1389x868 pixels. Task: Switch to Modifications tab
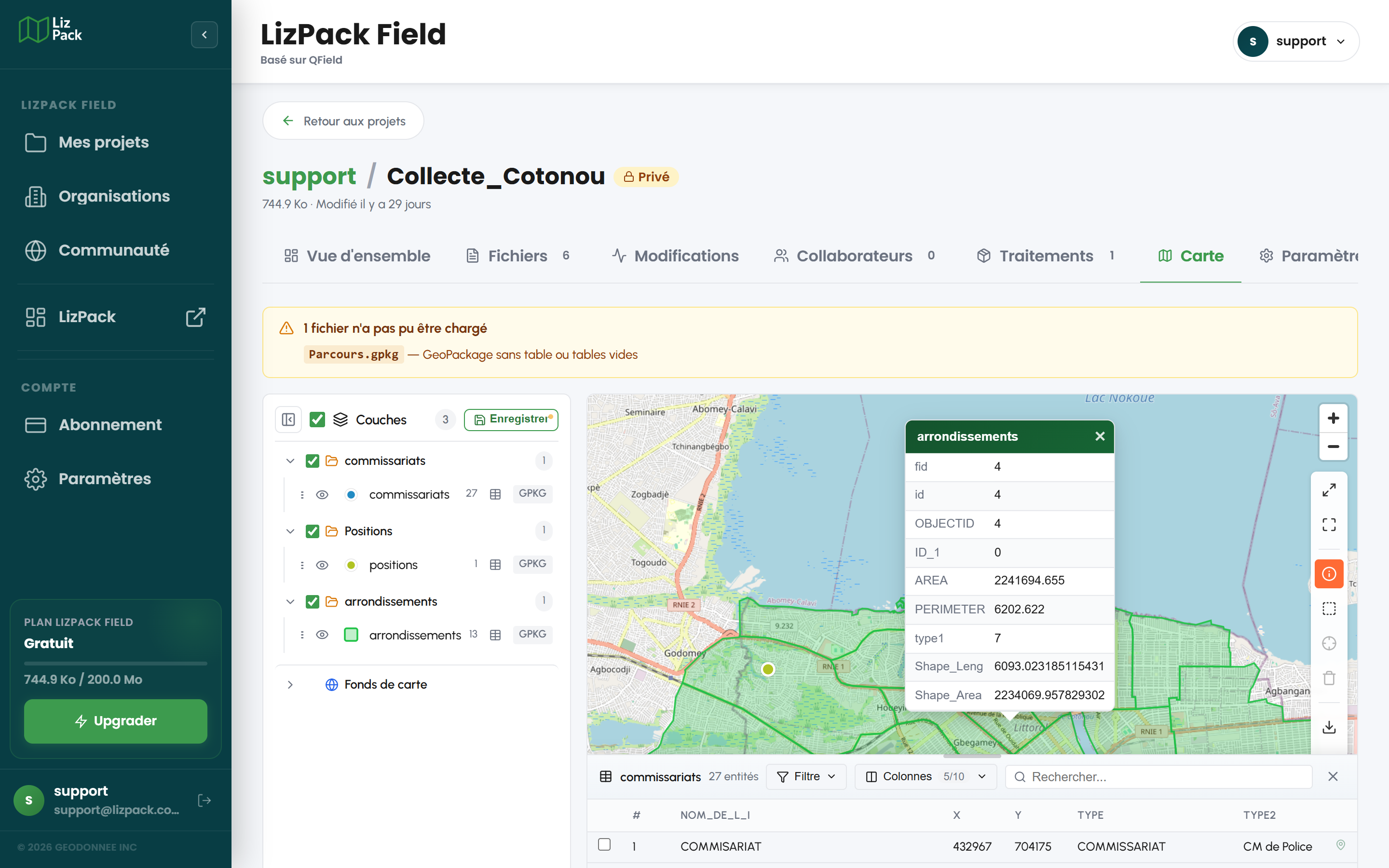coord(675,256)
